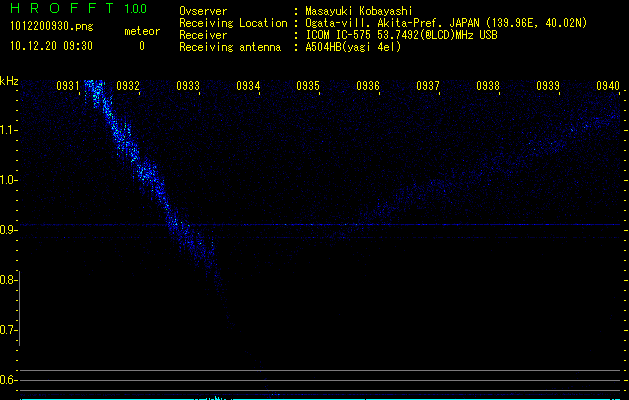Click the meteor count label
The image size is (629, 400).
142,31
